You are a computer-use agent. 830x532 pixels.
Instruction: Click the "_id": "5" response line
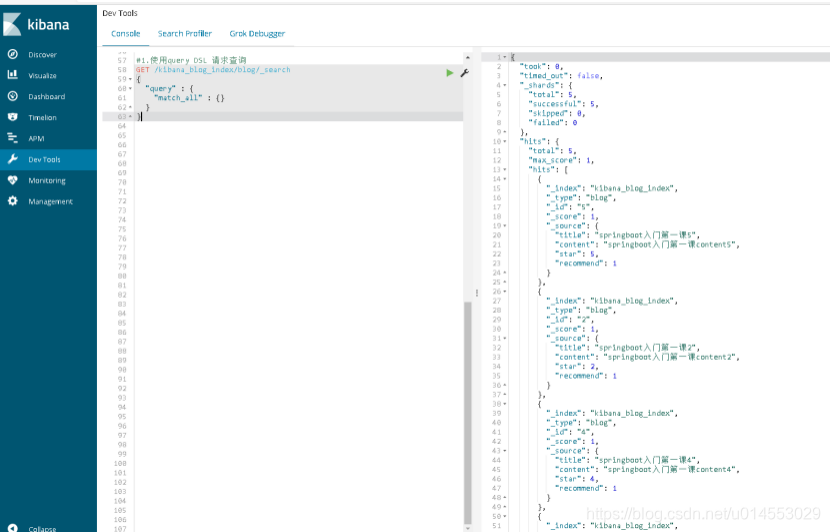570,207
